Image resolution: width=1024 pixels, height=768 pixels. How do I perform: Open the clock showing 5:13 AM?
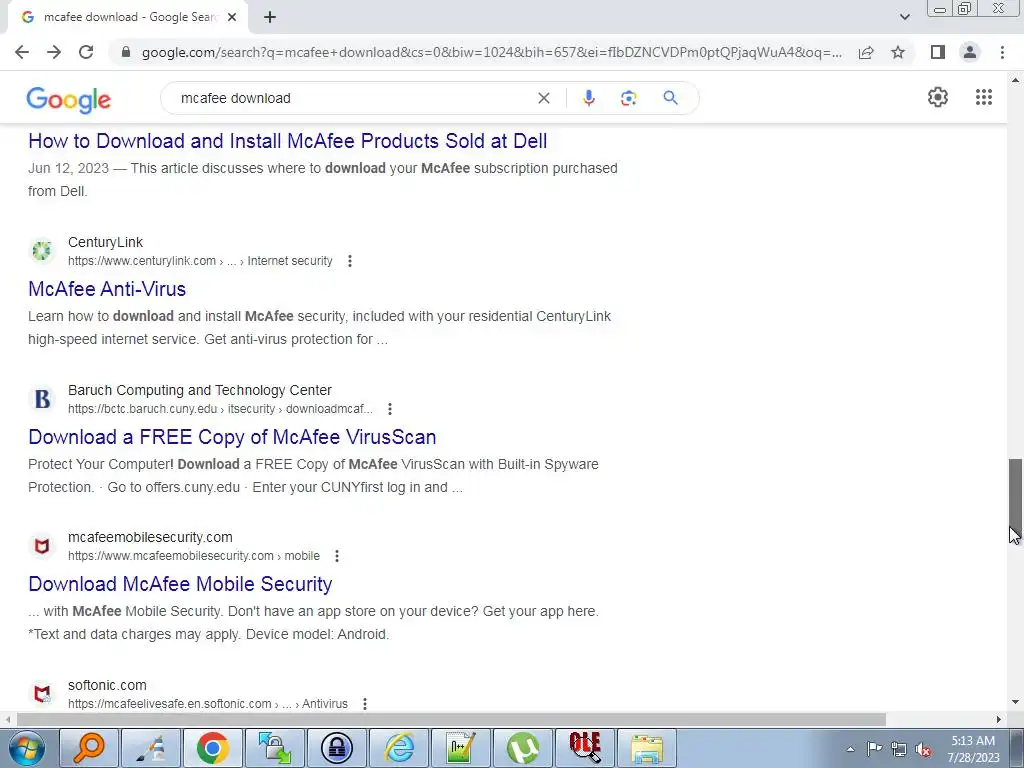[x=973, y=749]
